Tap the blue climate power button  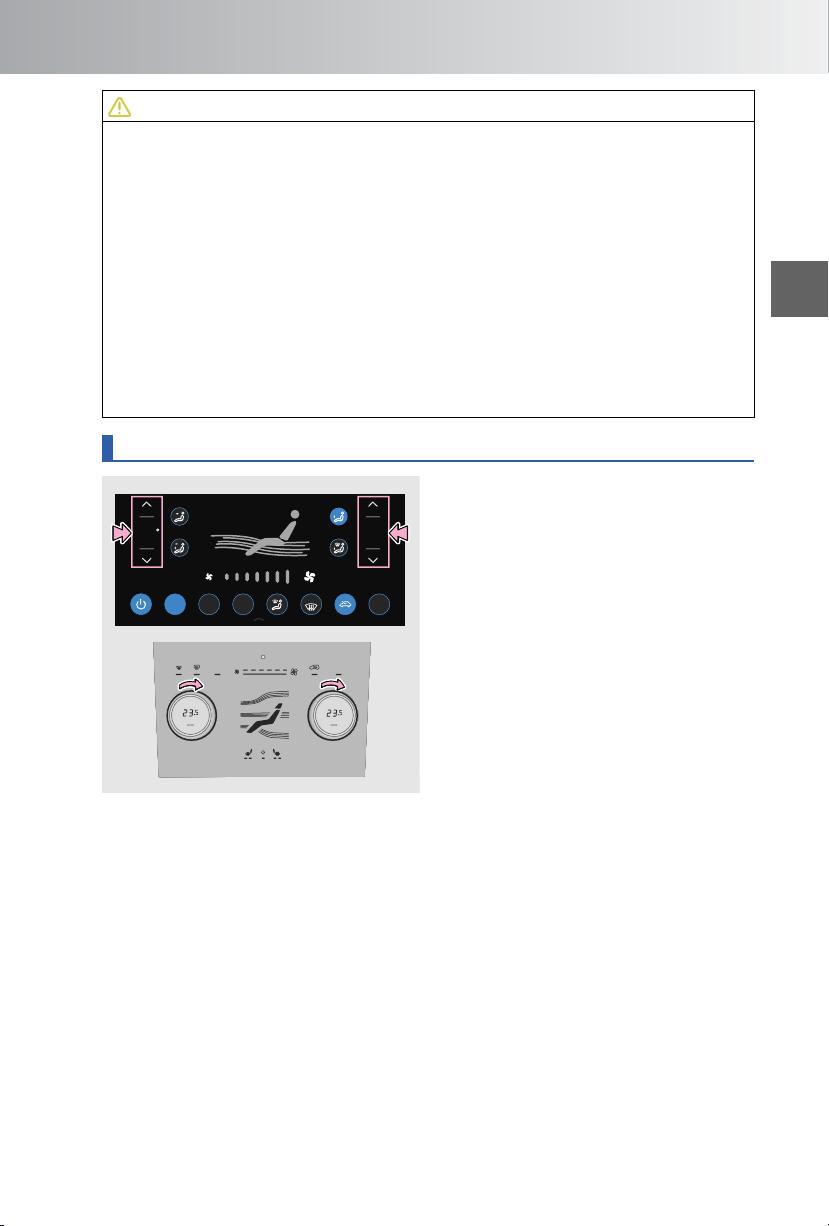coord(141,604)
